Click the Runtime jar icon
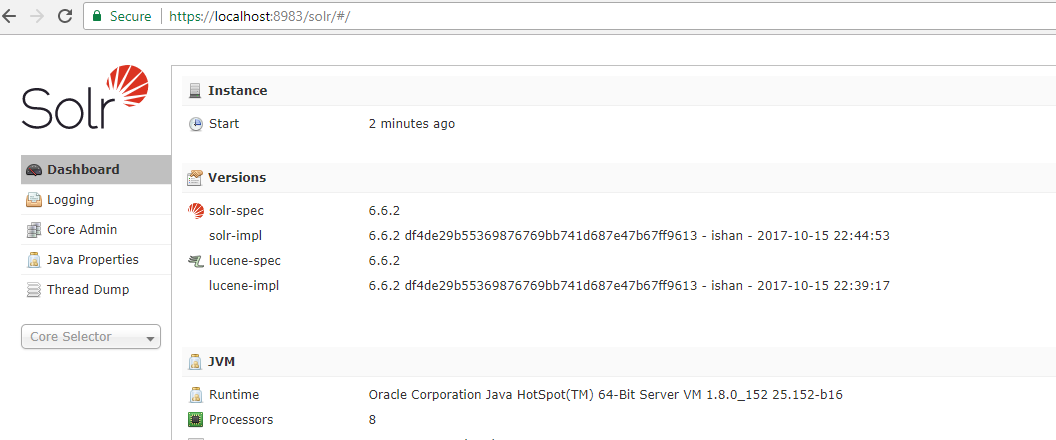 (195, 395)
